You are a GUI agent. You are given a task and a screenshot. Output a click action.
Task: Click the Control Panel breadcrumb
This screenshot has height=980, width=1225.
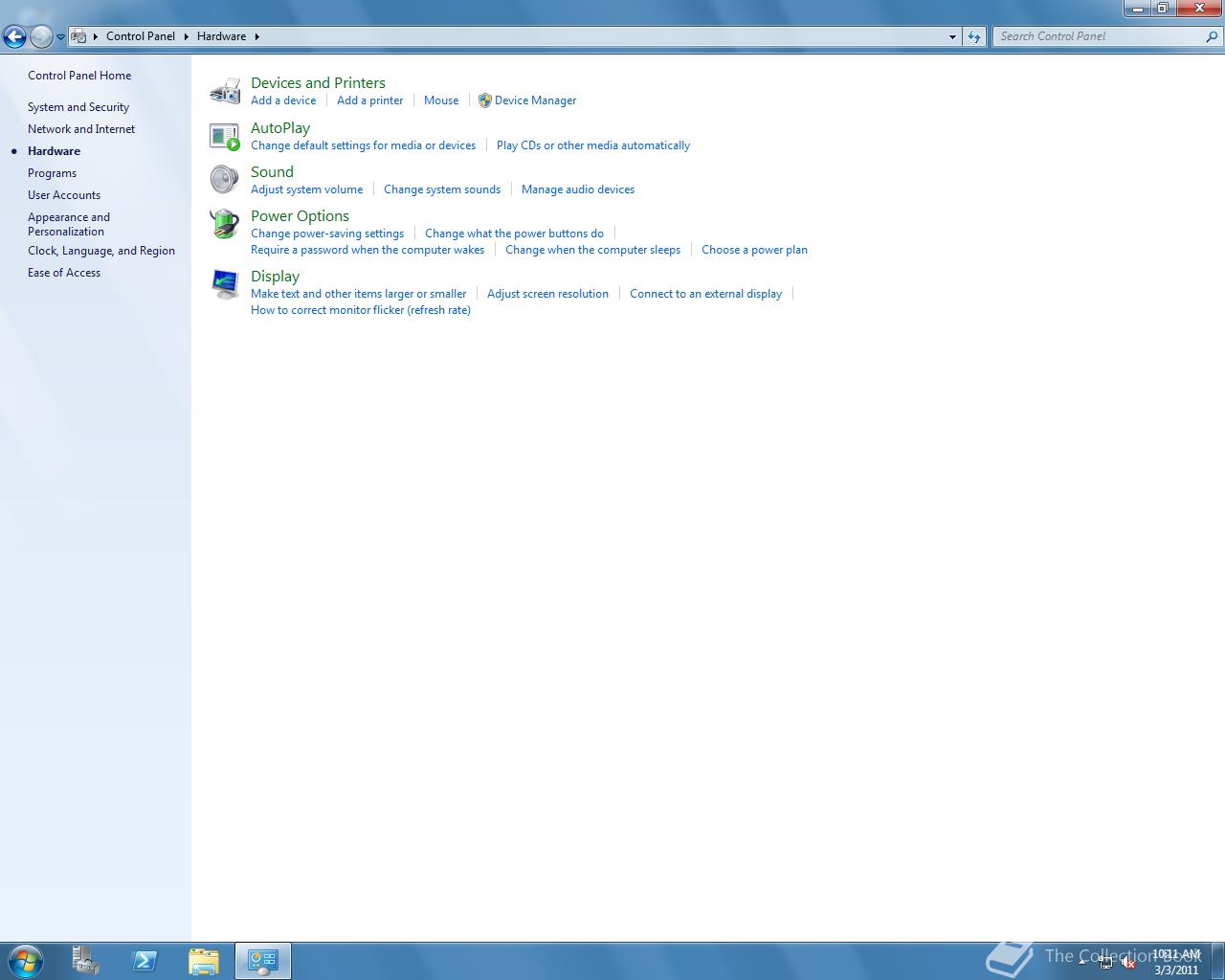(141, 36)
